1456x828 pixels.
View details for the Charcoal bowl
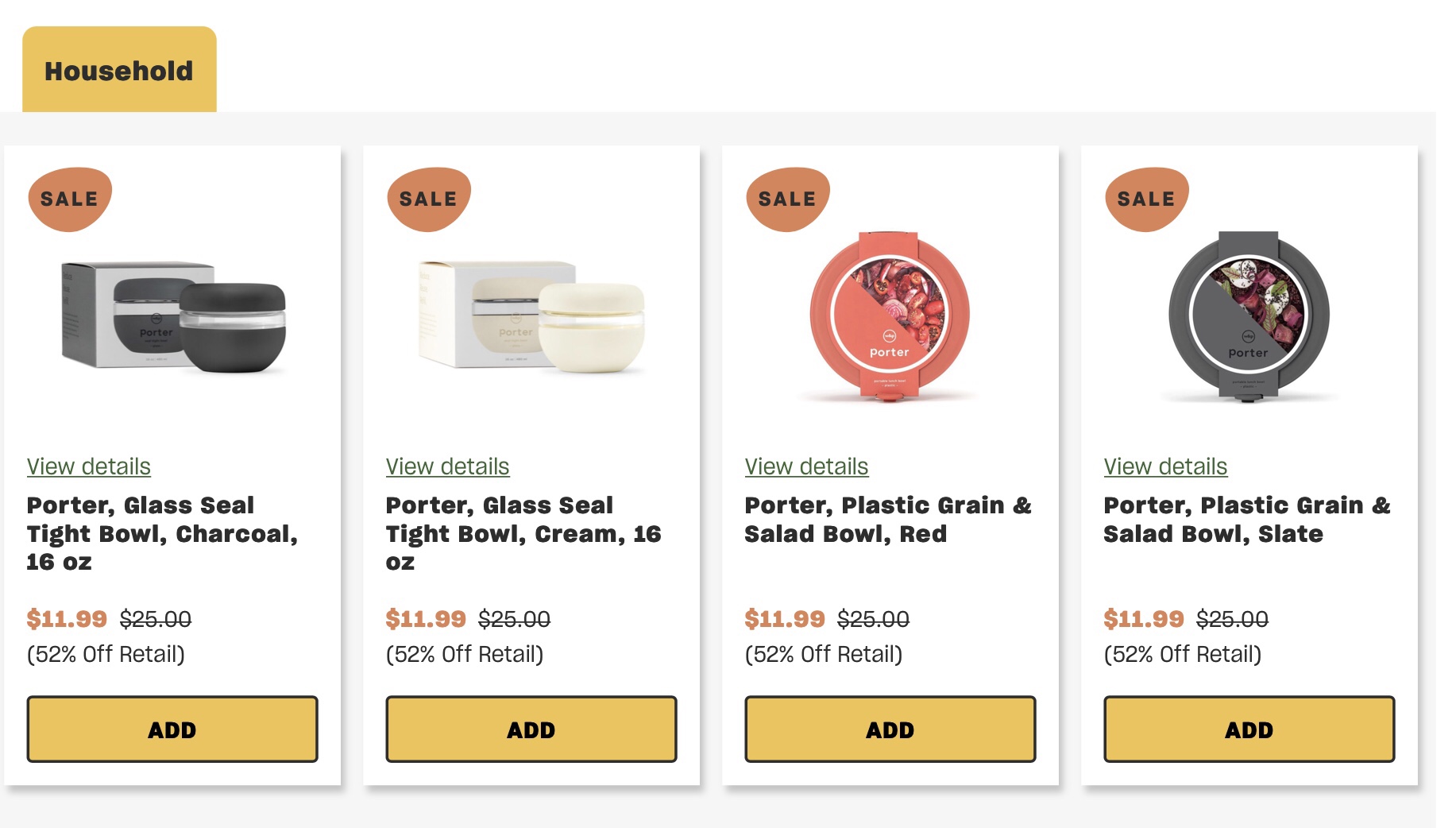(89, 466)
